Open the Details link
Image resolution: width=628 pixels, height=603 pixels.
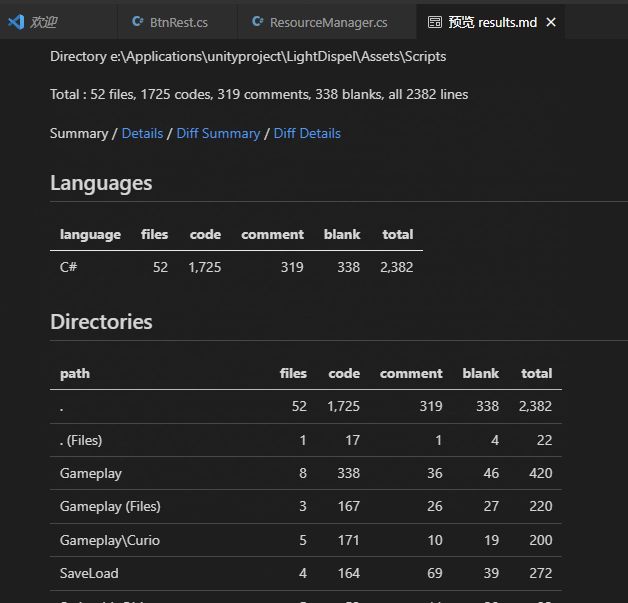(x=142, y=133)
